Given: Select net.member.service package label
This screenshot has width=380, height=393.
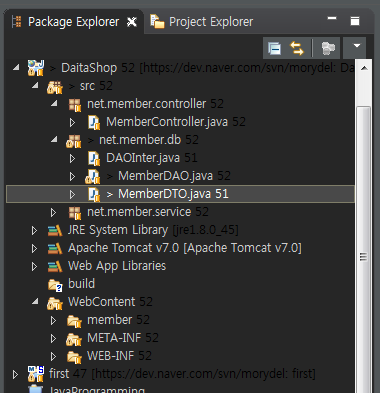Looking at the screenshot, I should coord(139,212).
